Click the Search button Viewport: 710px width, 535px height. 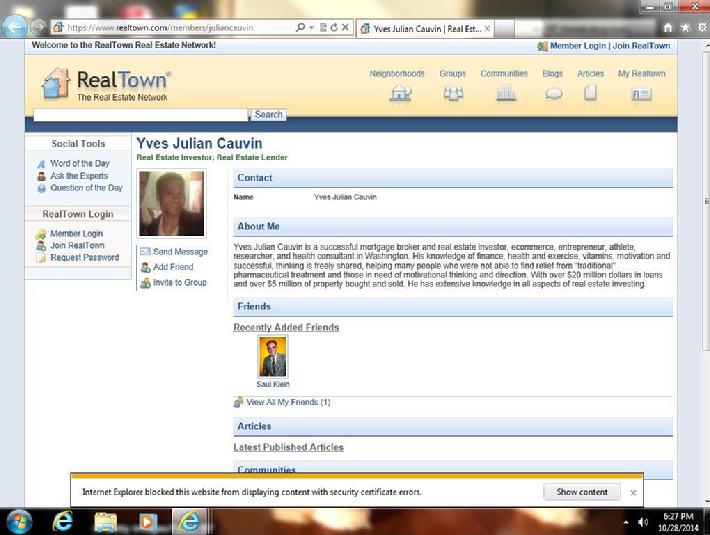(x=269, y=115)
